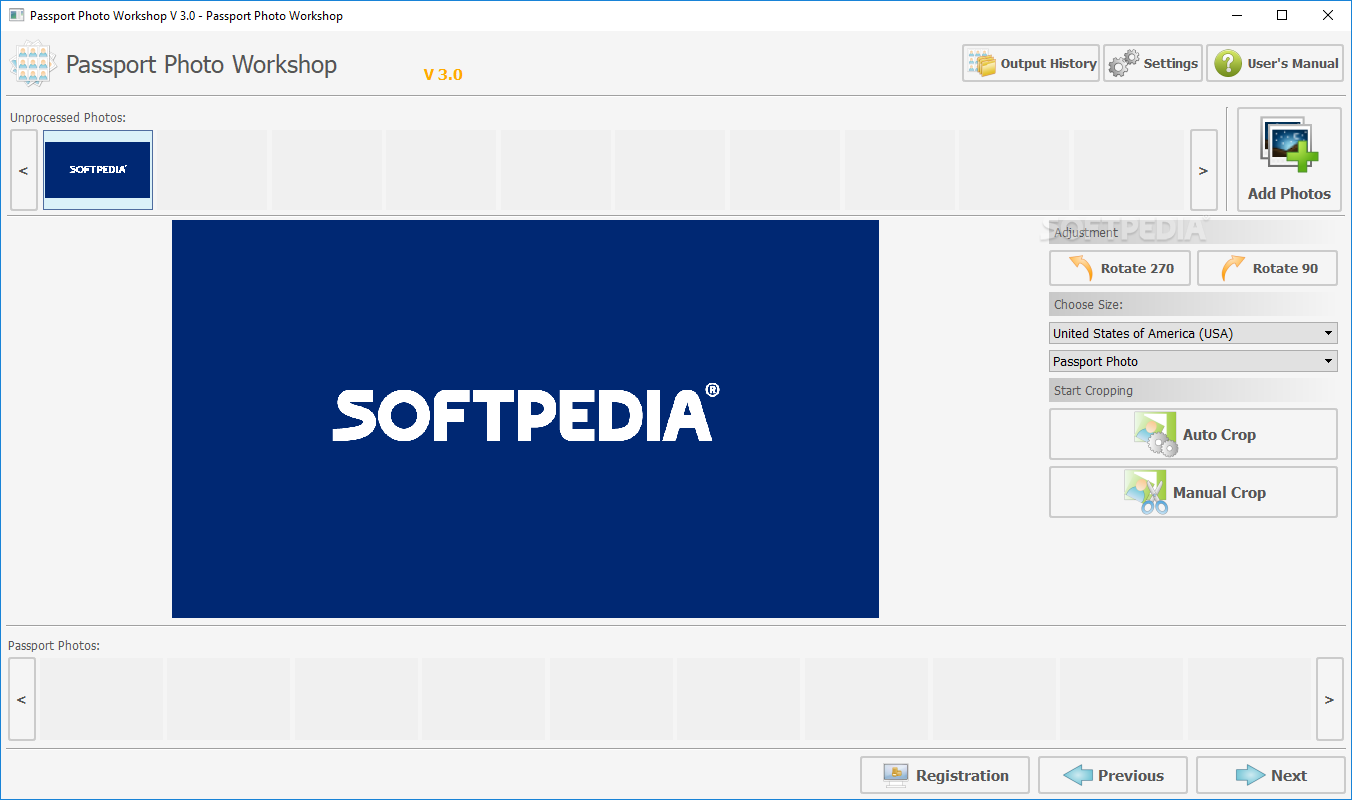
Task: Open the User's Manual
Action: click(1275, 63)
